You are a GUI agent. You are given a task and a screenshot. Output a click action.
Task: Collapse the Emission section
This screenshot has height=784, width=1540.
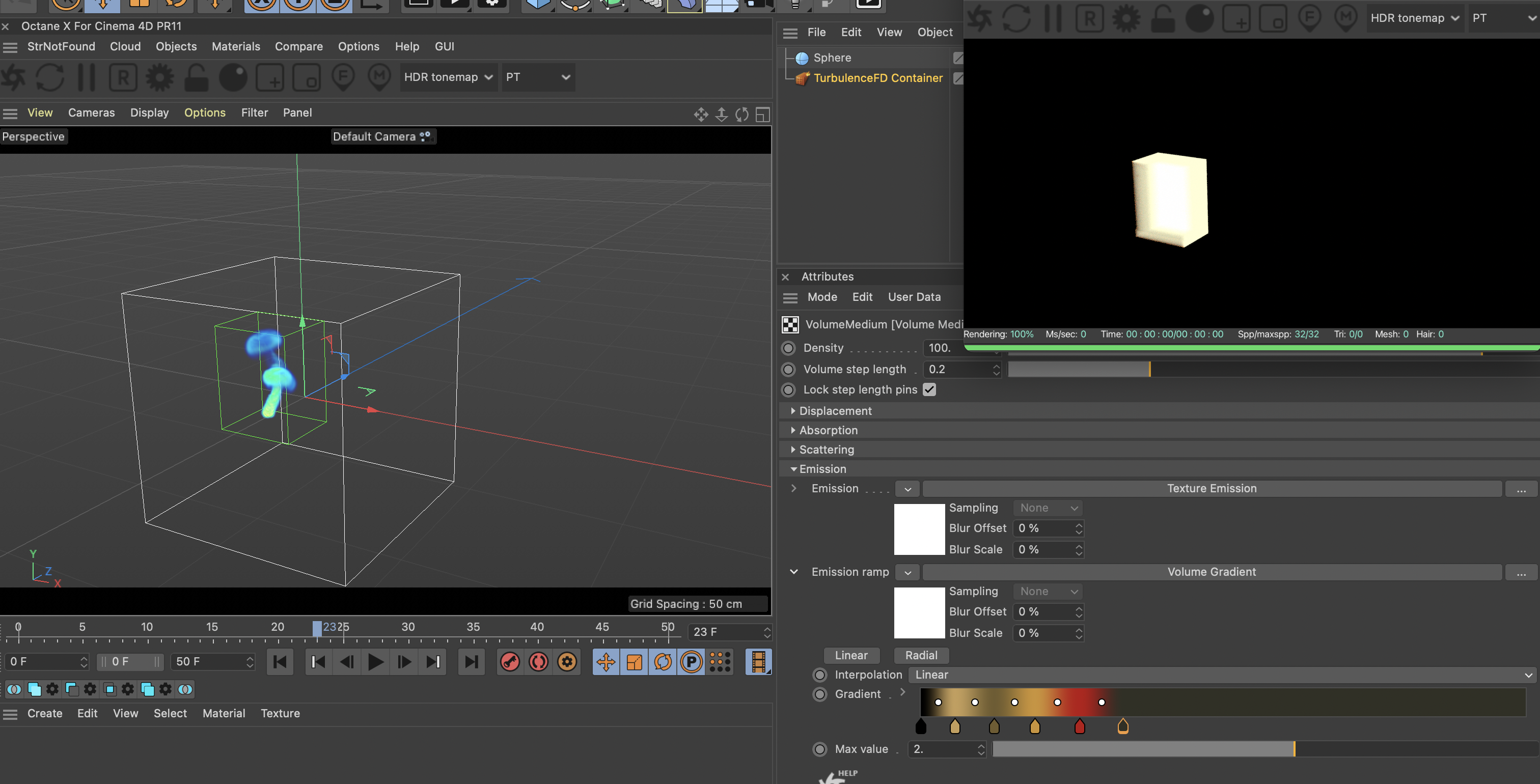(x=793, y=469)
